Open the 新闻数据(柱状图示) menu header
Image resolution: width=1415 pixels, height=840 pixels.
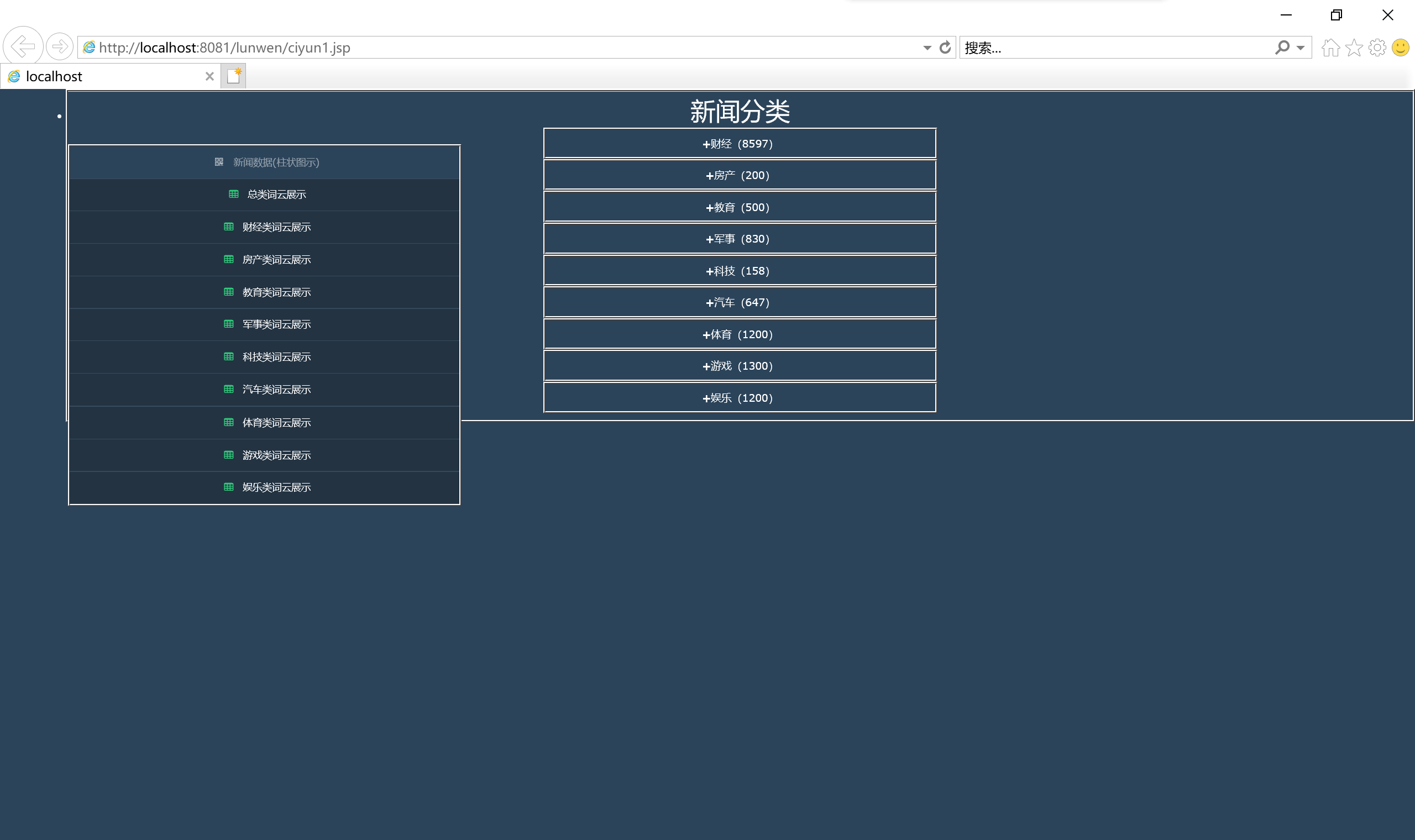(x=276, y=162)
